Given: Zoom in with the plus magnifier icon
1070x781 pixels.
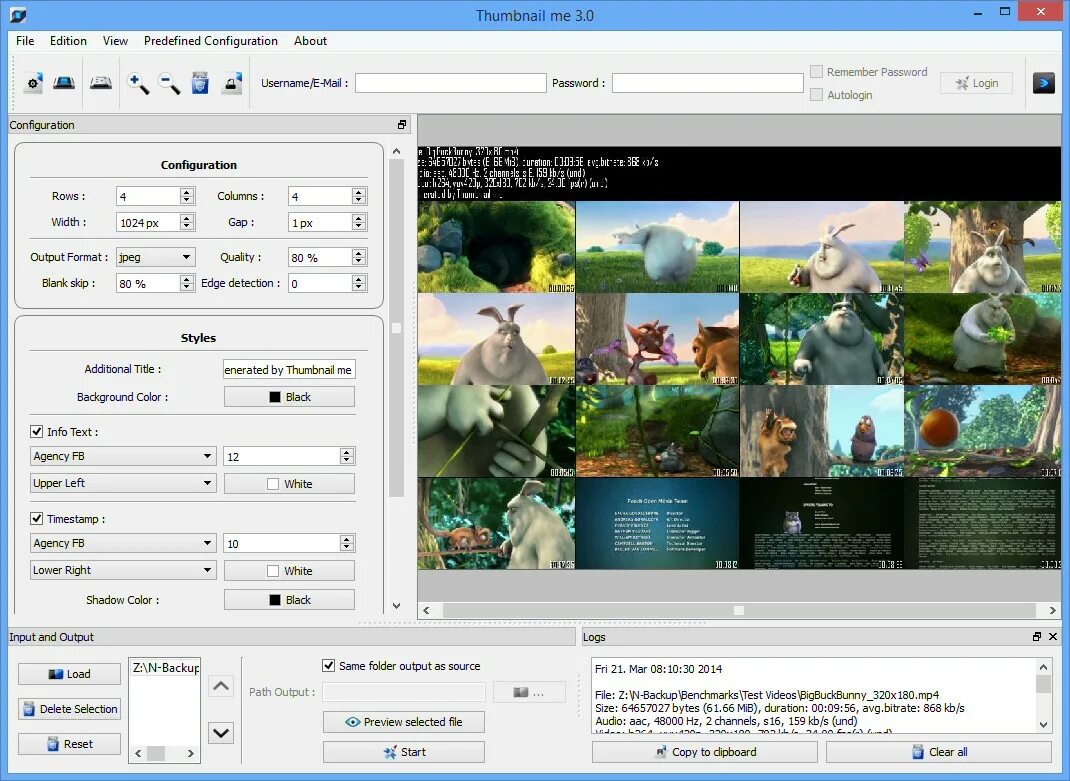Looking at the screenshot, I should (x=138, y=83).
